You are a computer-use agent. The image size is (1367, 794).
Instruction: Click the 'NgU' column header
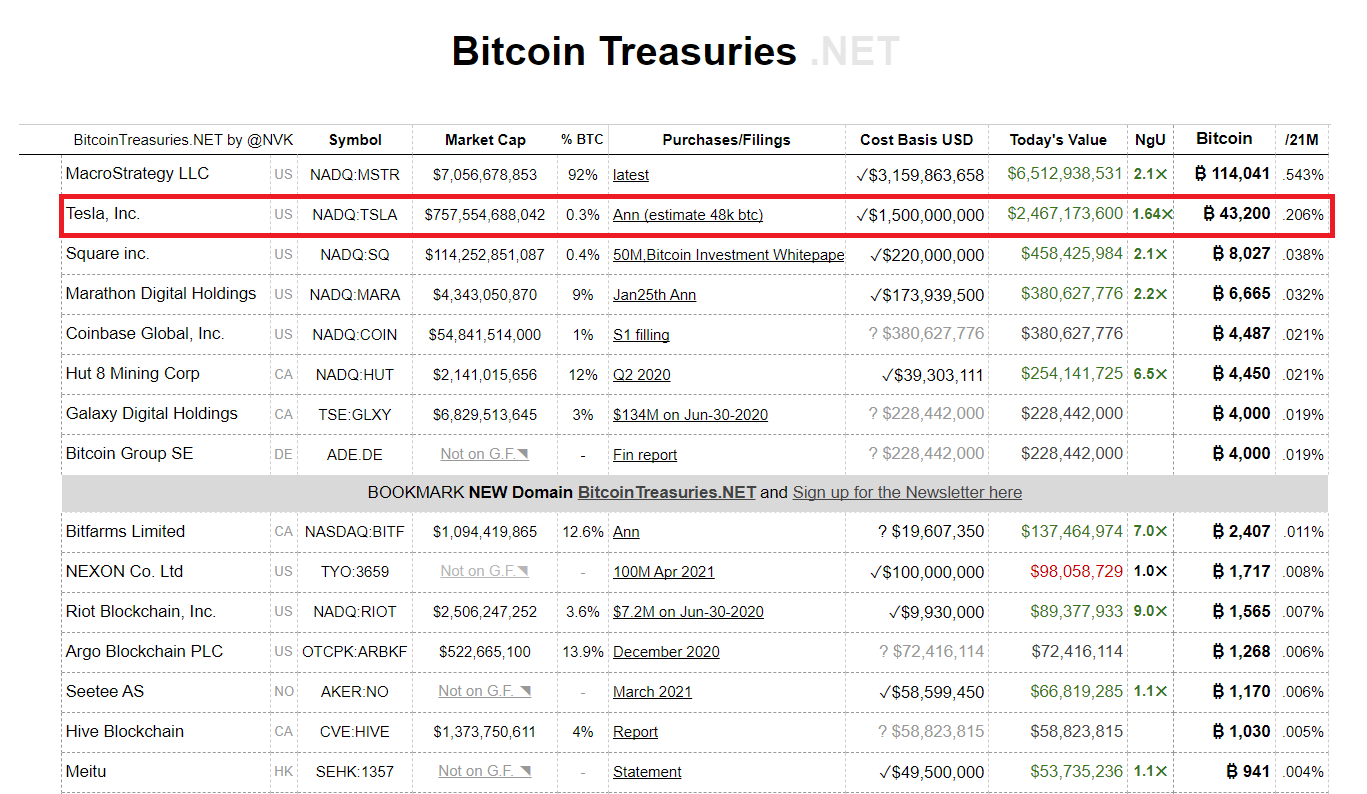click(x=1150, y=140)
